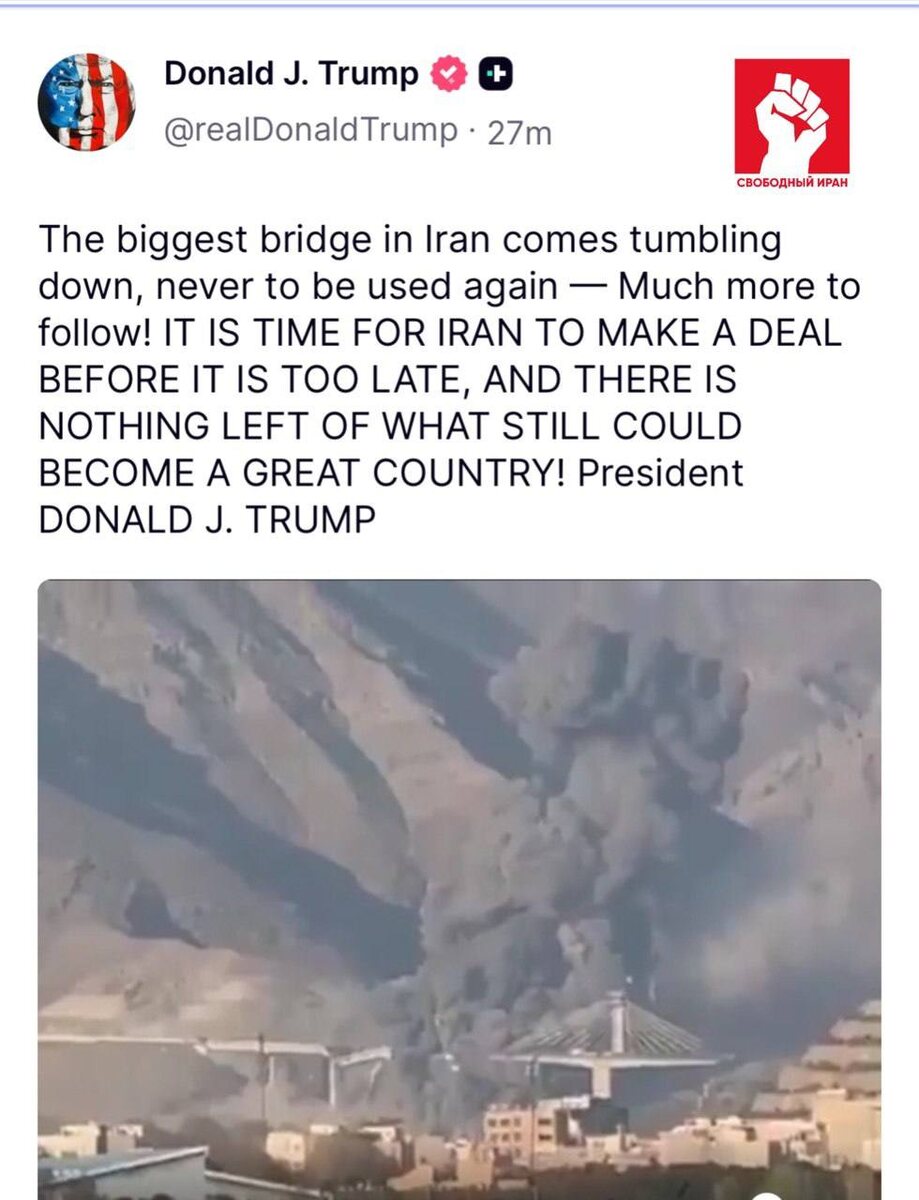
Task: Click the dark plus badge beside name
Action: click(496, 73)
